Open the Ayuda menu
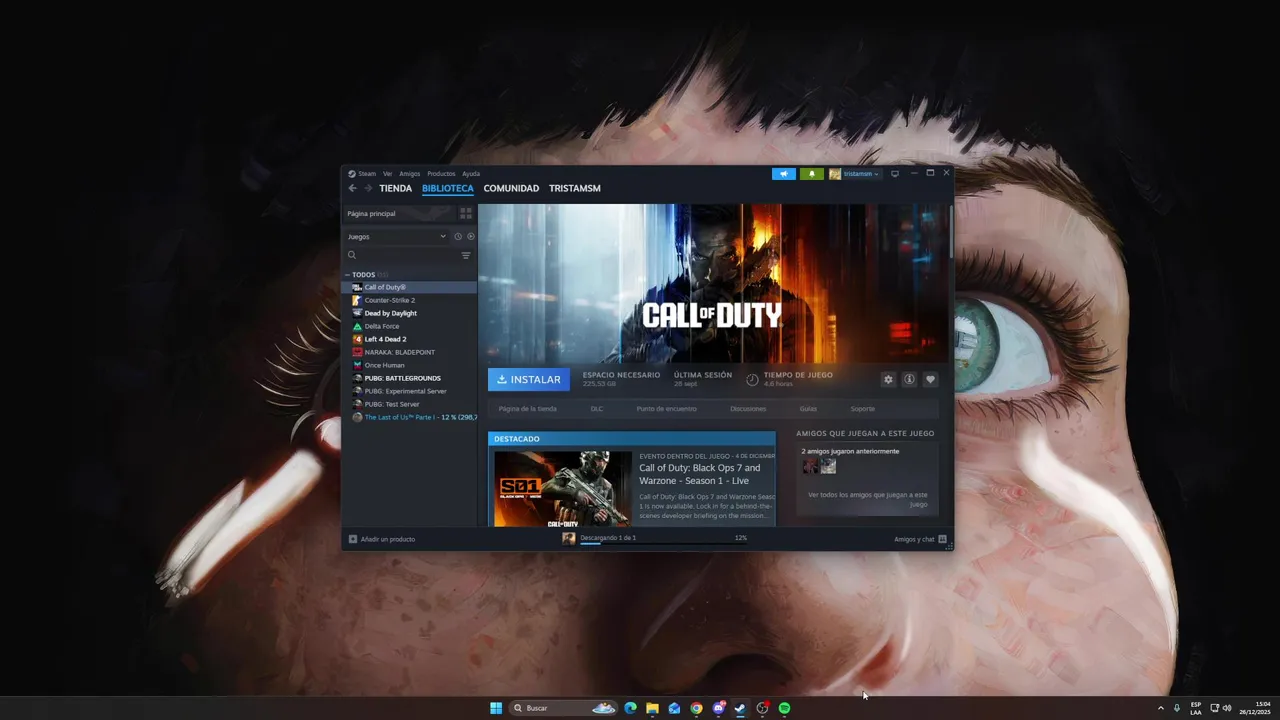The width and height of the screenshot is (1280, 720). pyautogui.click(x=471, y=174)
